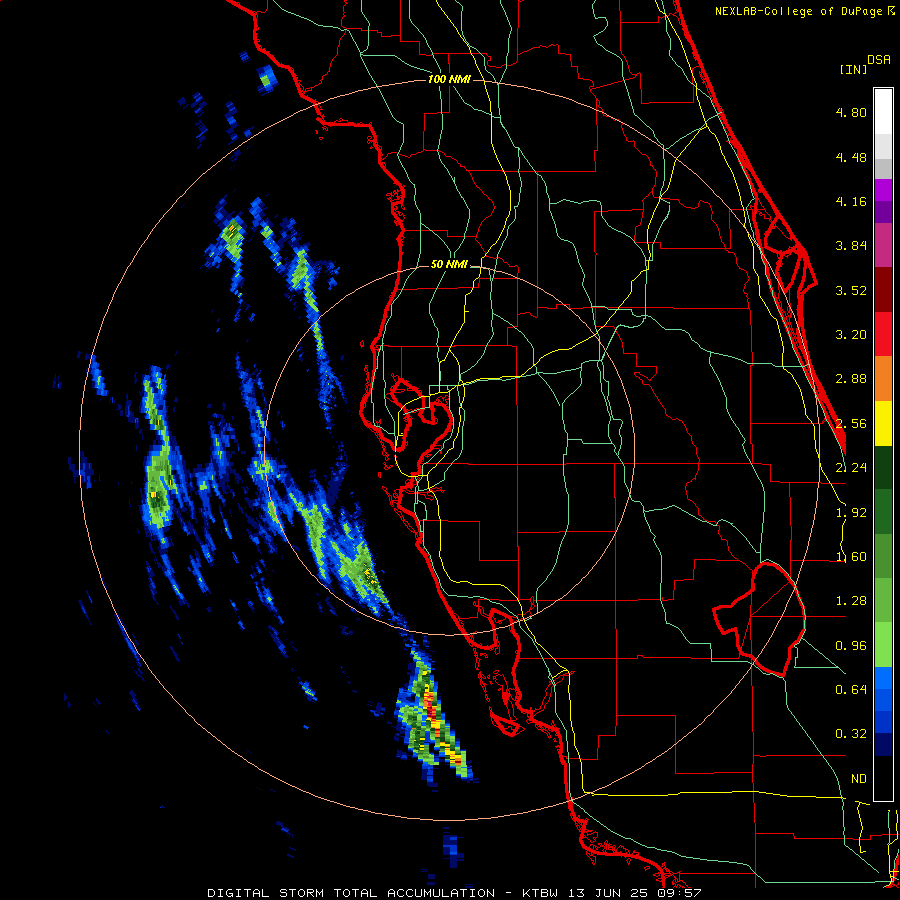Pick the yellow legend swatch
The image size is (900, 900).
[x=883, y=423]
